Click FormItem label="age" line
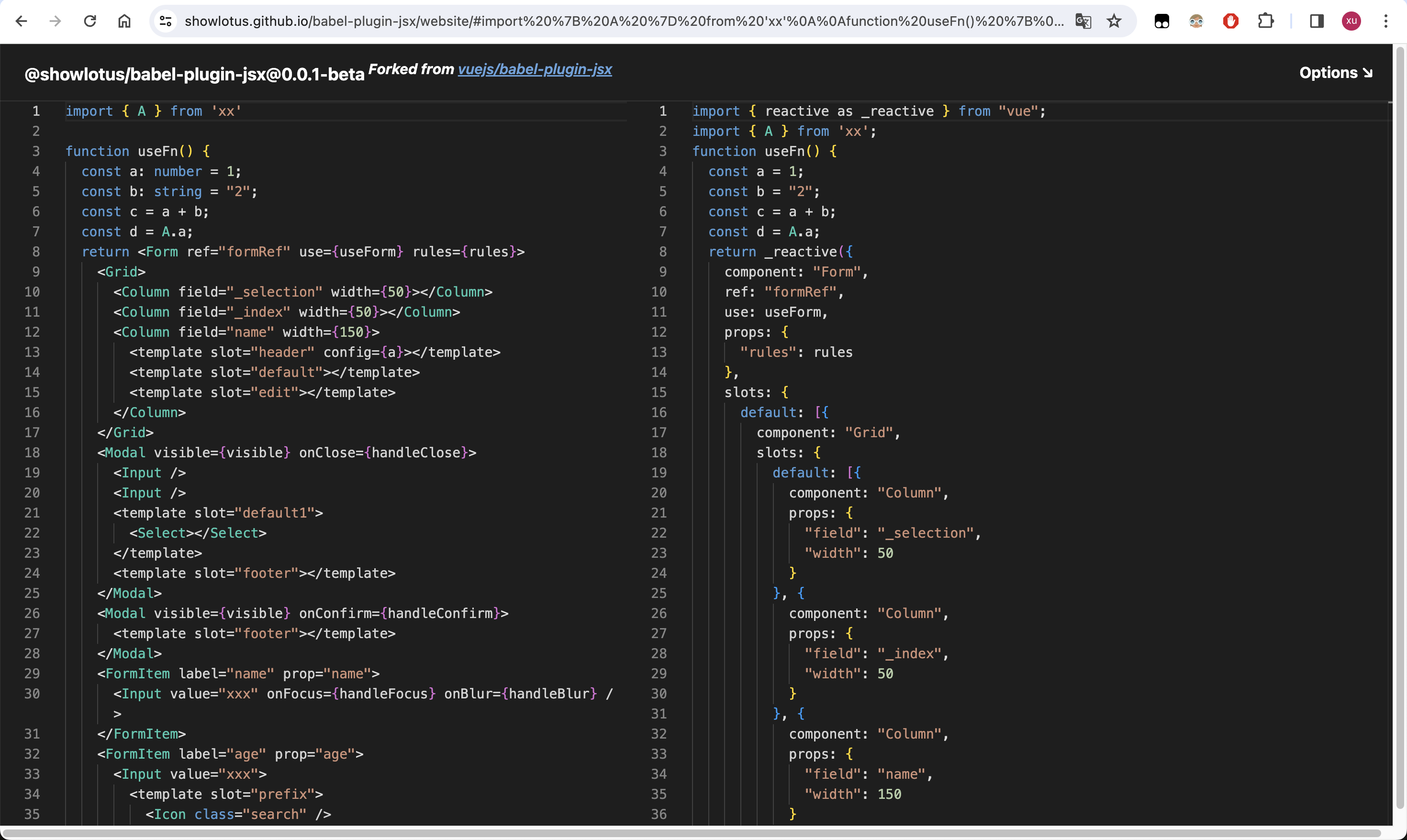This screenshot has height=840, width=1407. point(230,754)
